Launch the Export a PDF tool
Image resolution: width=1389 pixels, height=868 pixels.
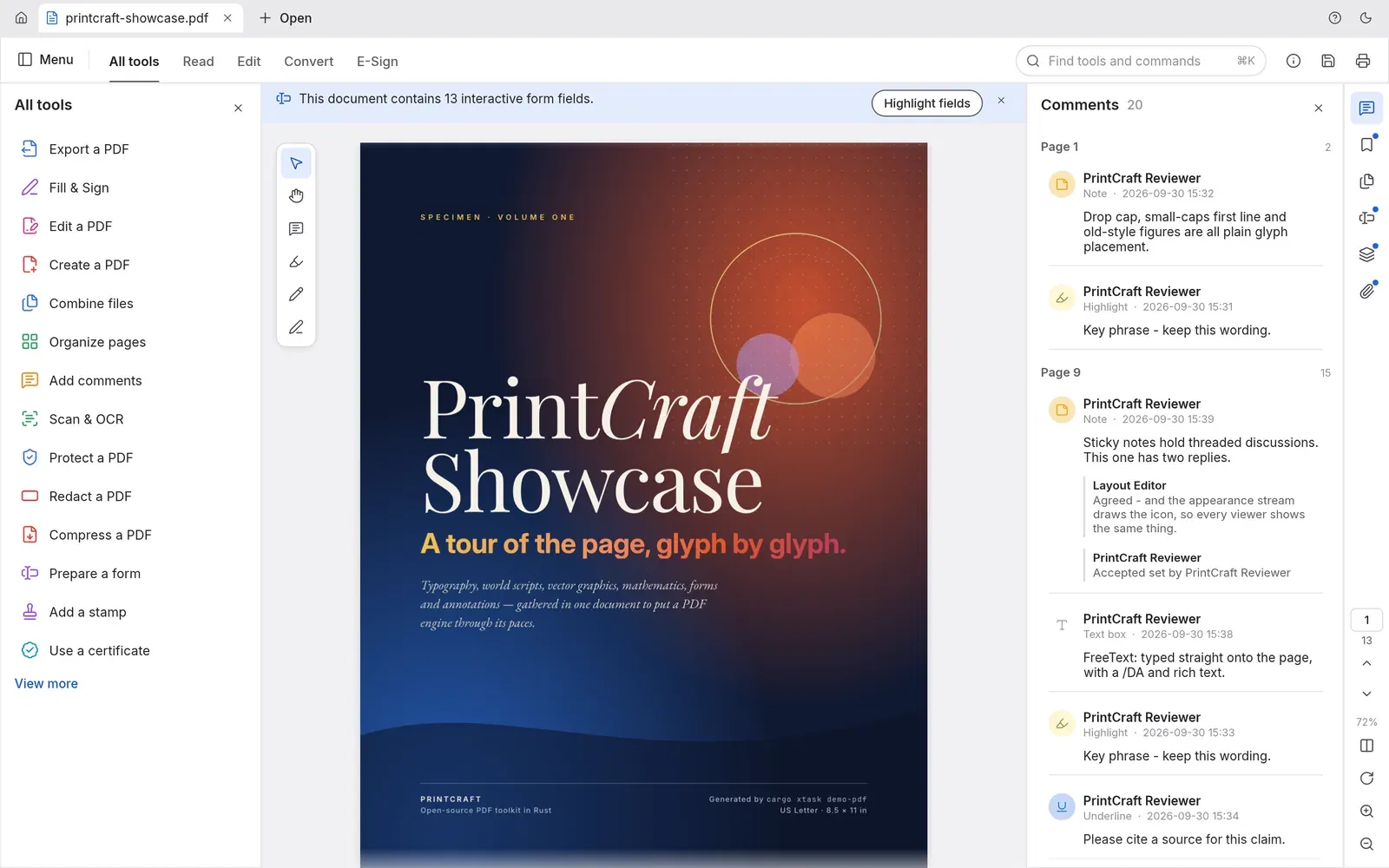tap(130, 149)
